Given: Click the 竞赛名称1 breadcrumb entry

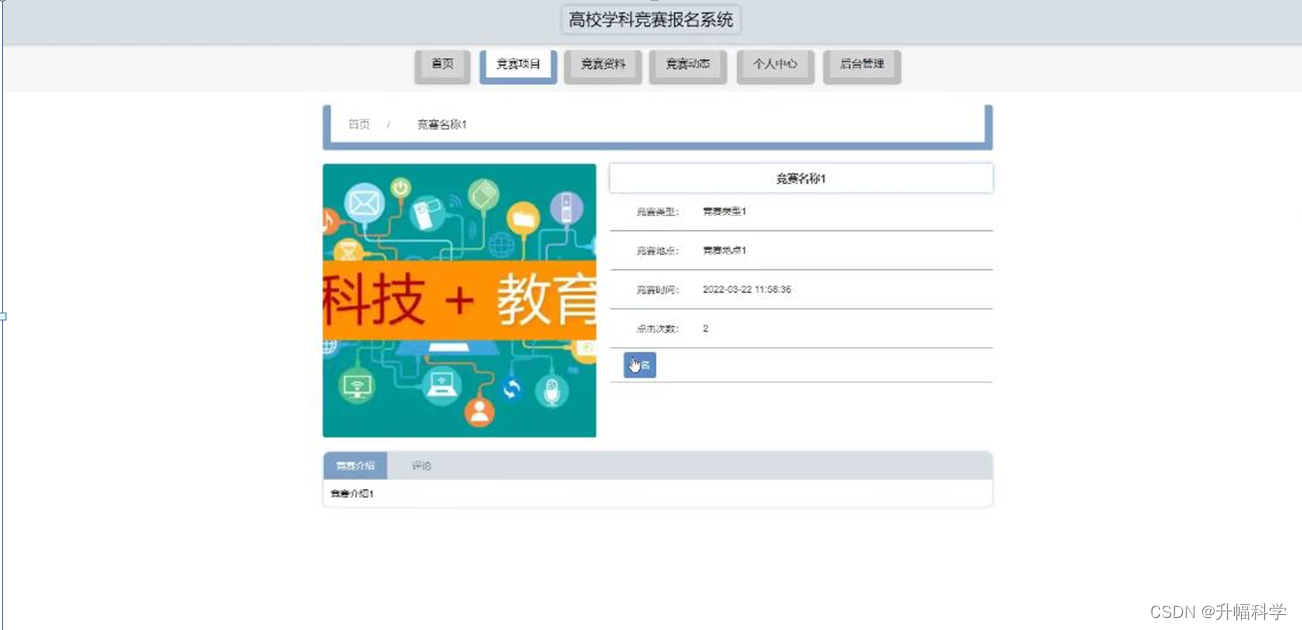Looking at the screenshot, I should click(x=440, y=124).
